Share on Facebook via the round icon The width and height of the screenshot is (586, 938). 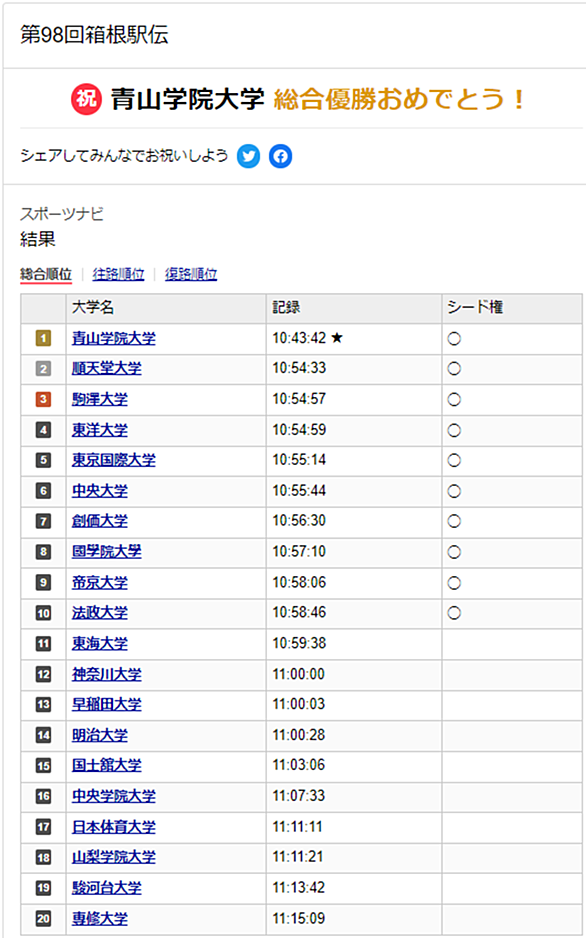coord(280,157)
